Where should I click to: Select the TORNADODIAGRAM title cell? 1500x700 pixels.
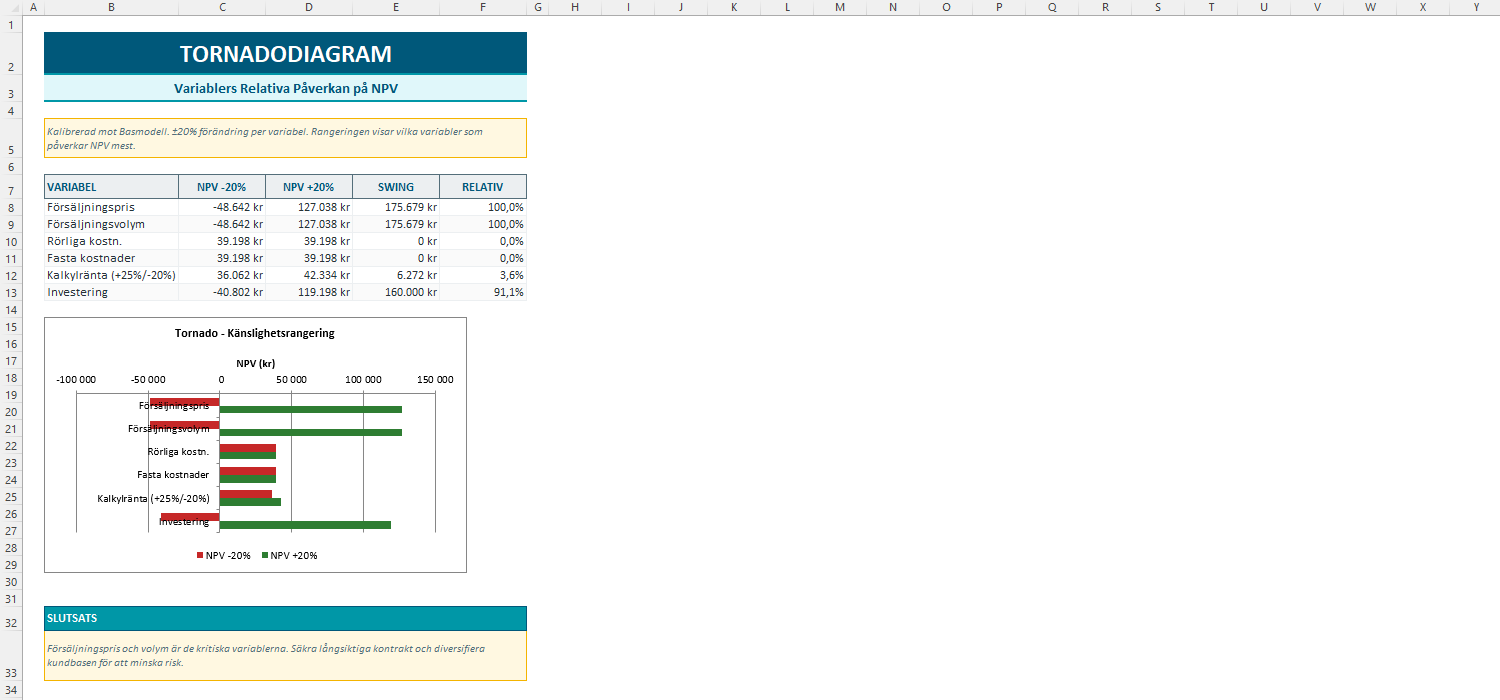click(285, 54)
